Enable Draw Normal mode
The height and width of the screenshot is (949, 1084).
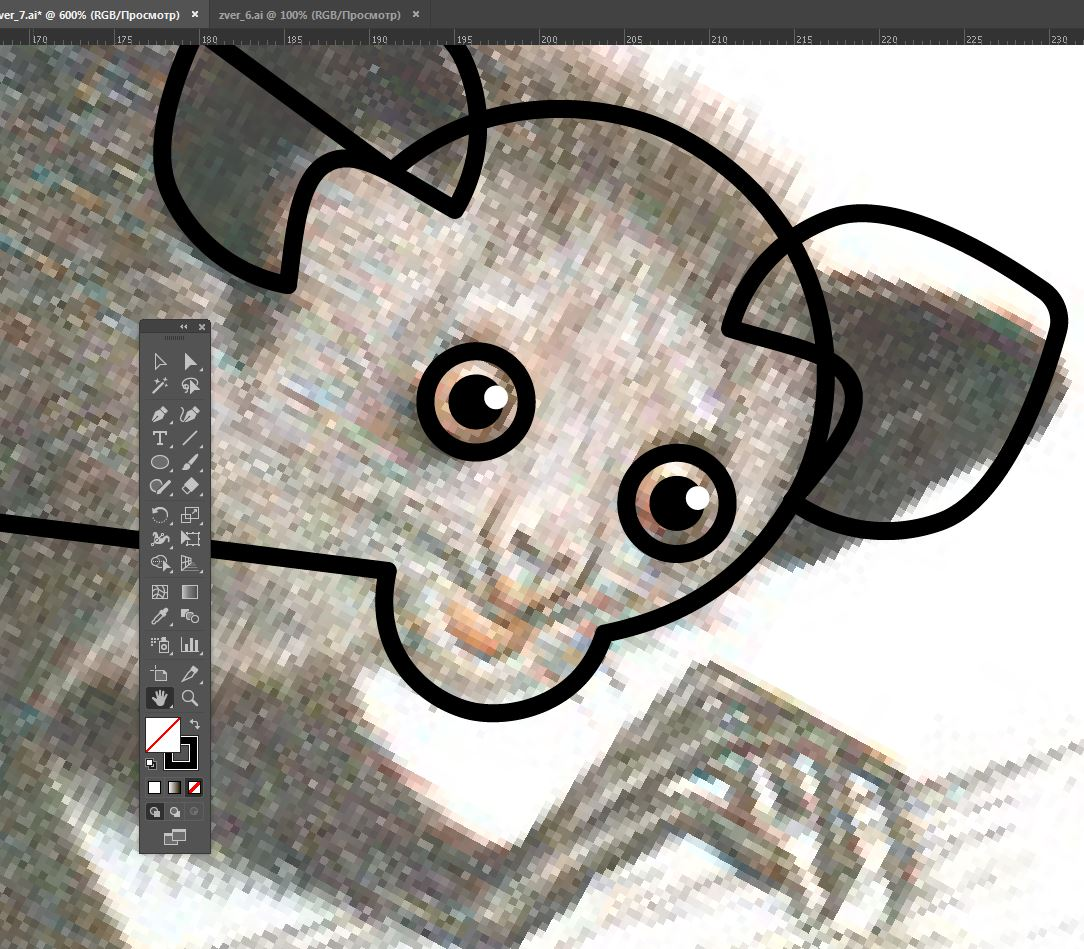155,811
